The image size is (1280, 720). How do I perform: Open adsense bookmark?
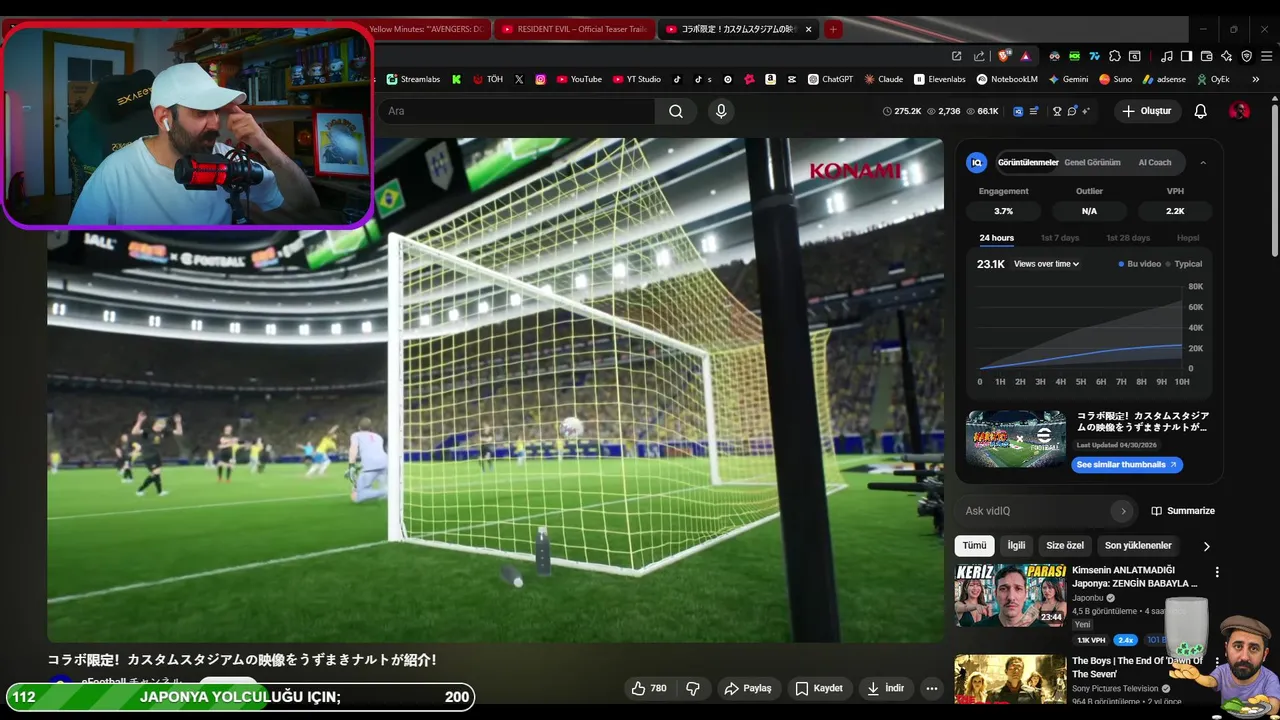point(1164,79)
